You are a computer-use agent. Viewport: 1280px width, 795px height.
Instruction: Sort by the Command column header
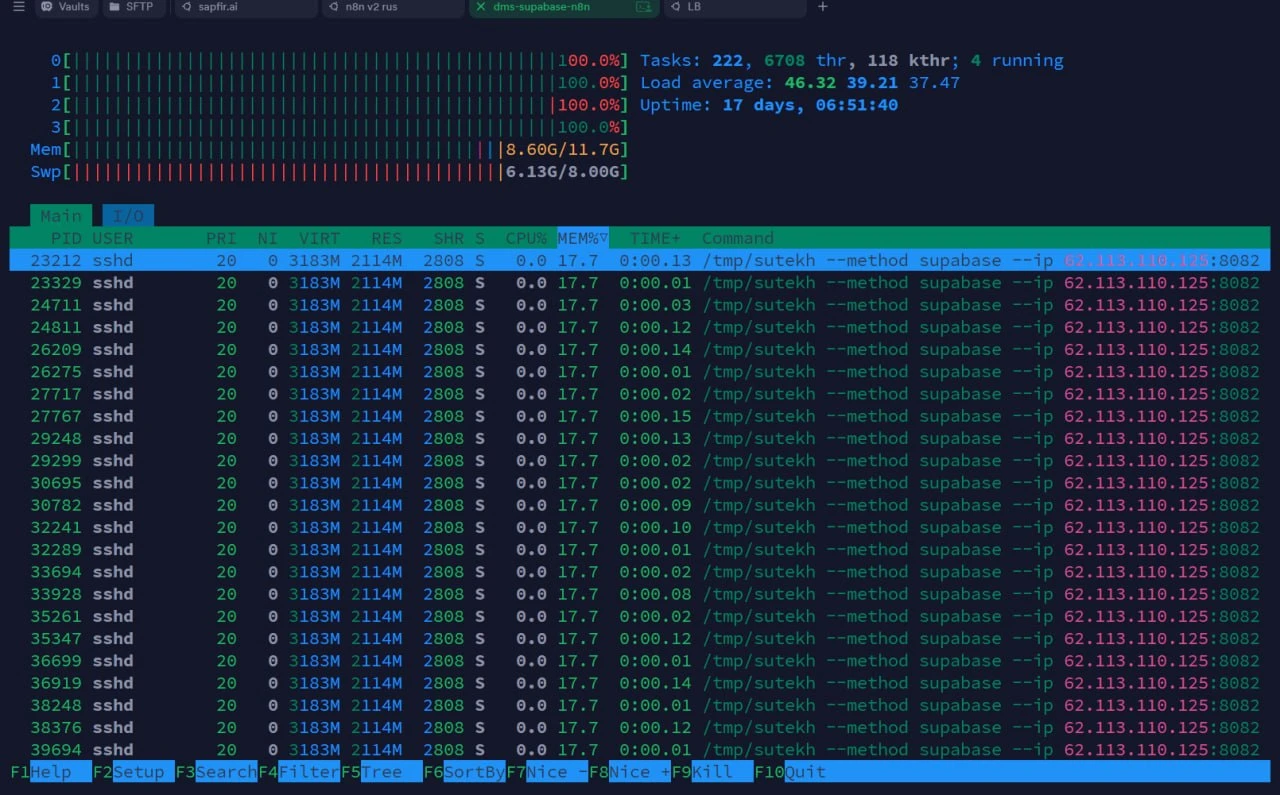click(x=738, y=238)
